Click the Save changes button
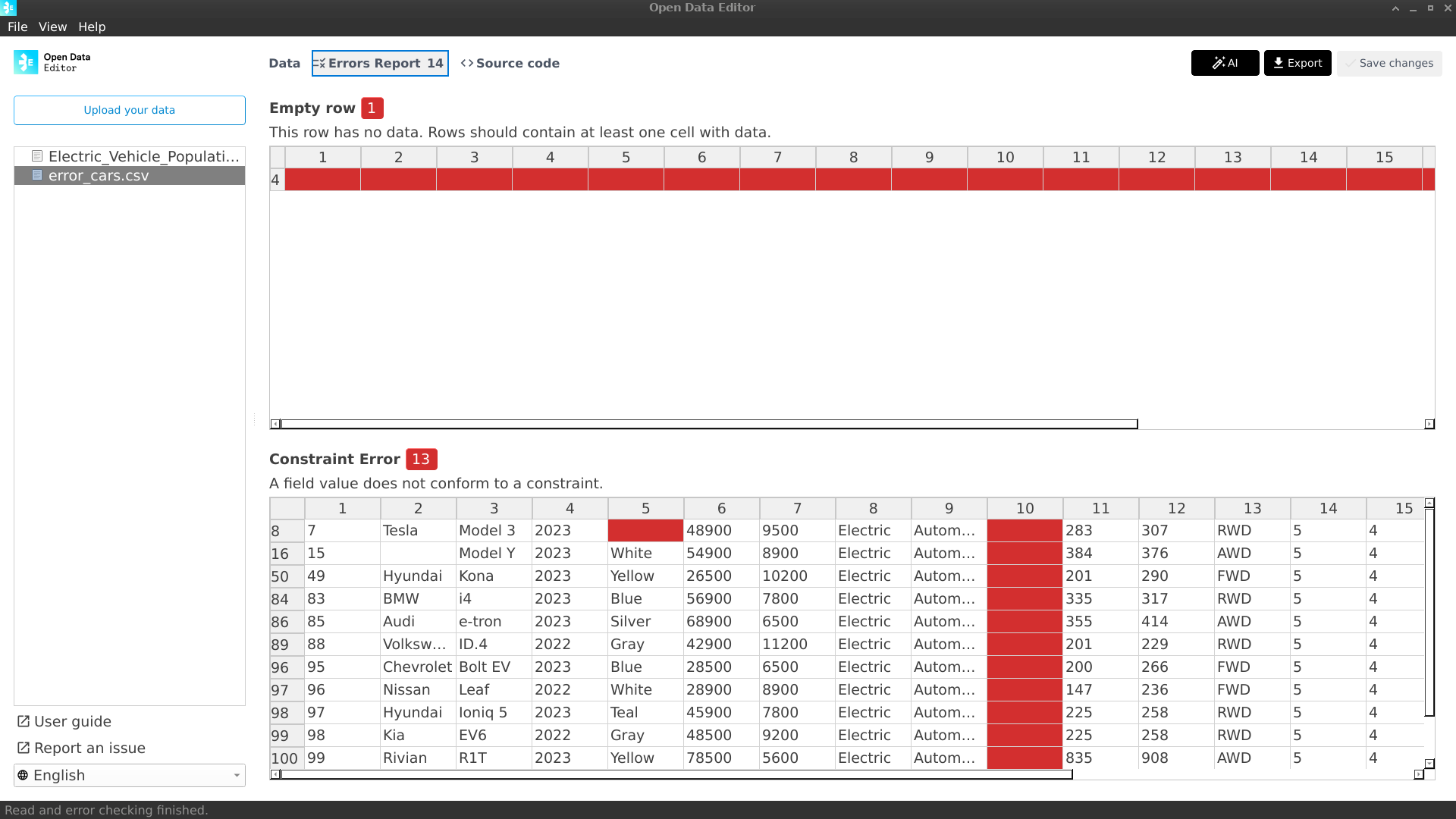Viewport: 1456px width, 819px height. 1389,63
